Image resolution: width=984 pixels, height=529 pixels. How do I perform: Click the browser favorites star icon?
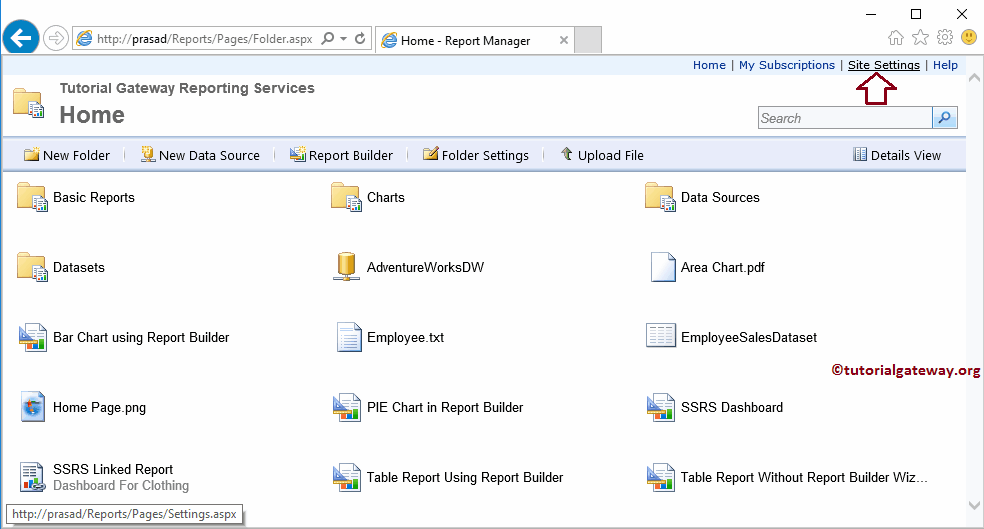coord(921,38)
